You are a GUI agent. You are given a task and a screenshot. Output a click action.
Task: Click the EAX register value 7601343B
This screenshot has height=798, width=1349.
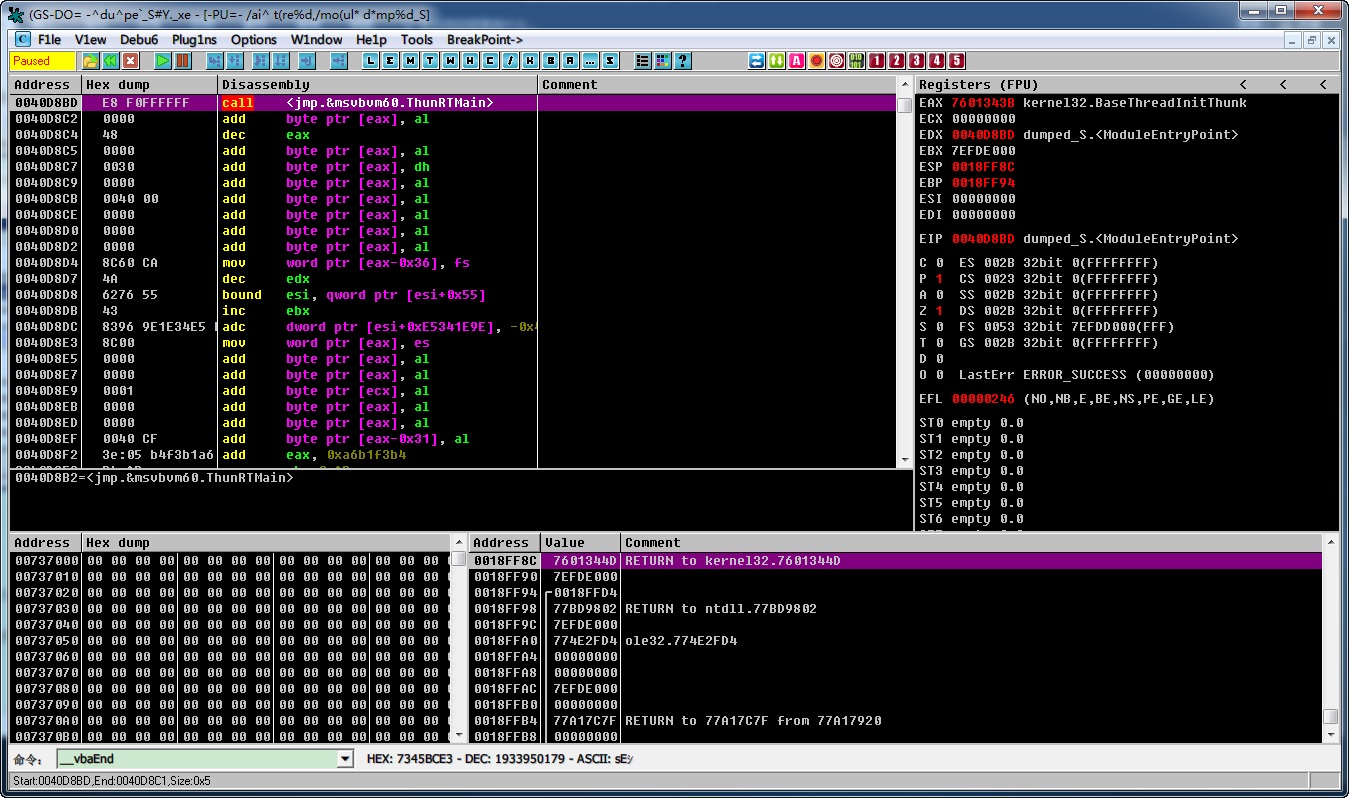tap(983, 103)
